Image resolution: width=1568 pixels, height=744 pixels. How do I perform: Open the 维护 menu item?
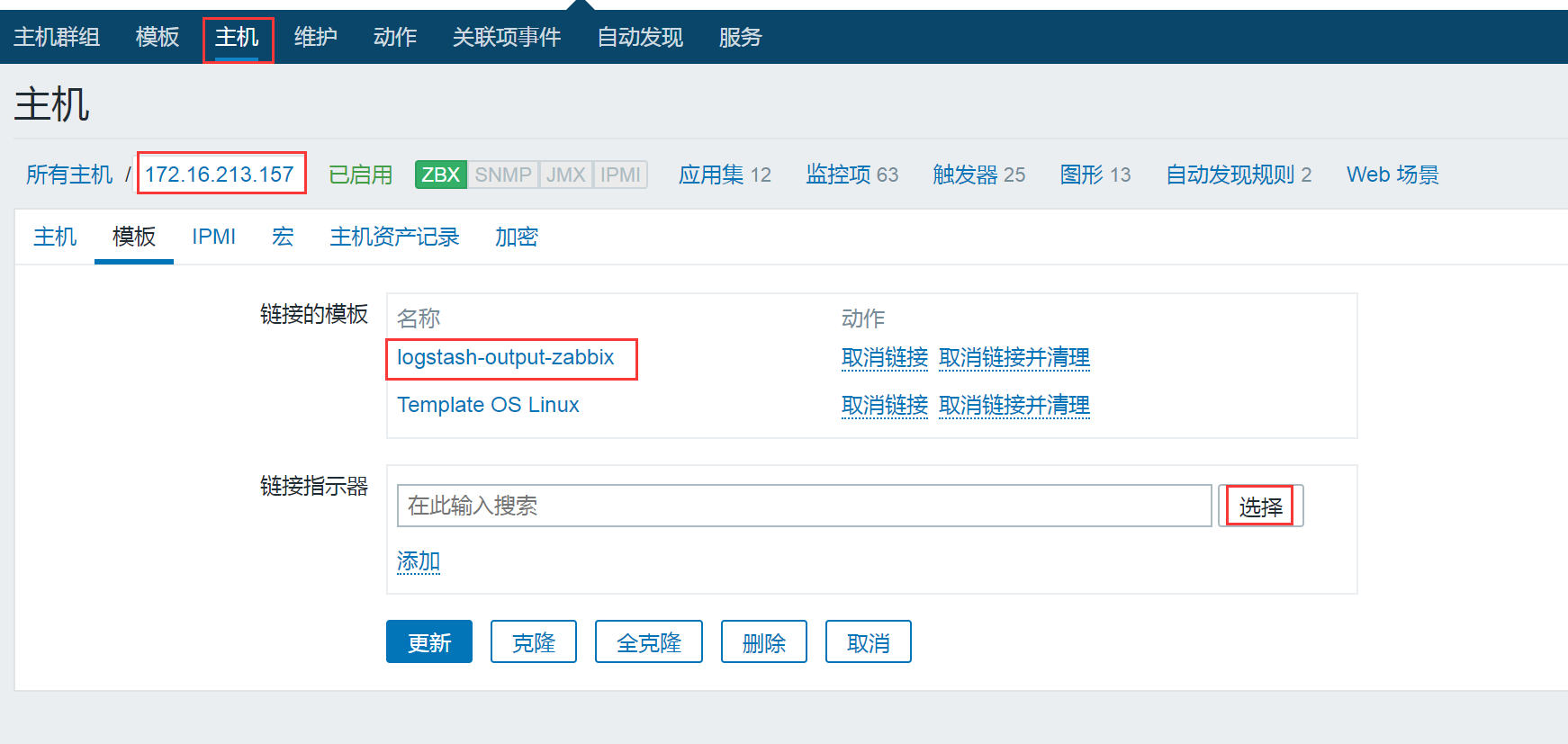tap(316, 37)
